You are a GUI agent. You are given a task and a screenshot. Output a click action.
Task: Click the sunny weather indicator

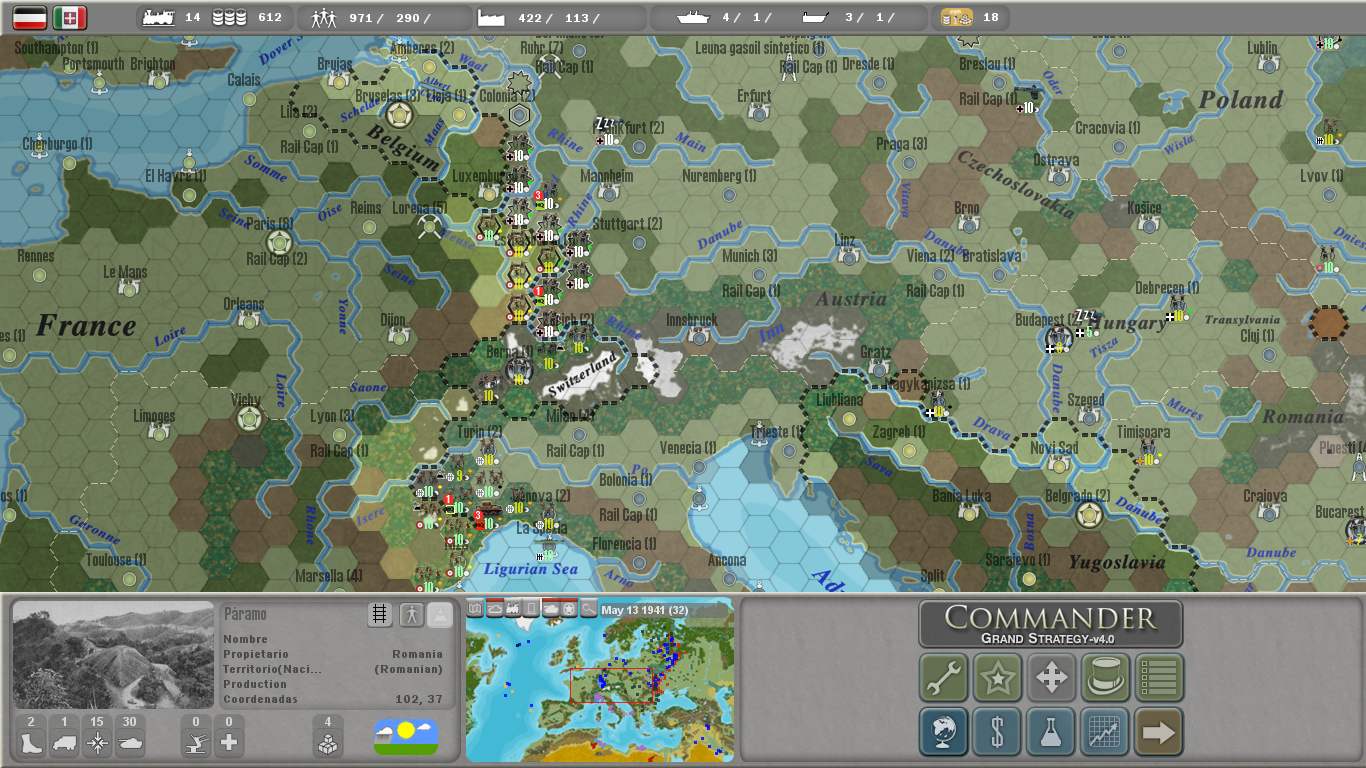(x=406, y=737)
